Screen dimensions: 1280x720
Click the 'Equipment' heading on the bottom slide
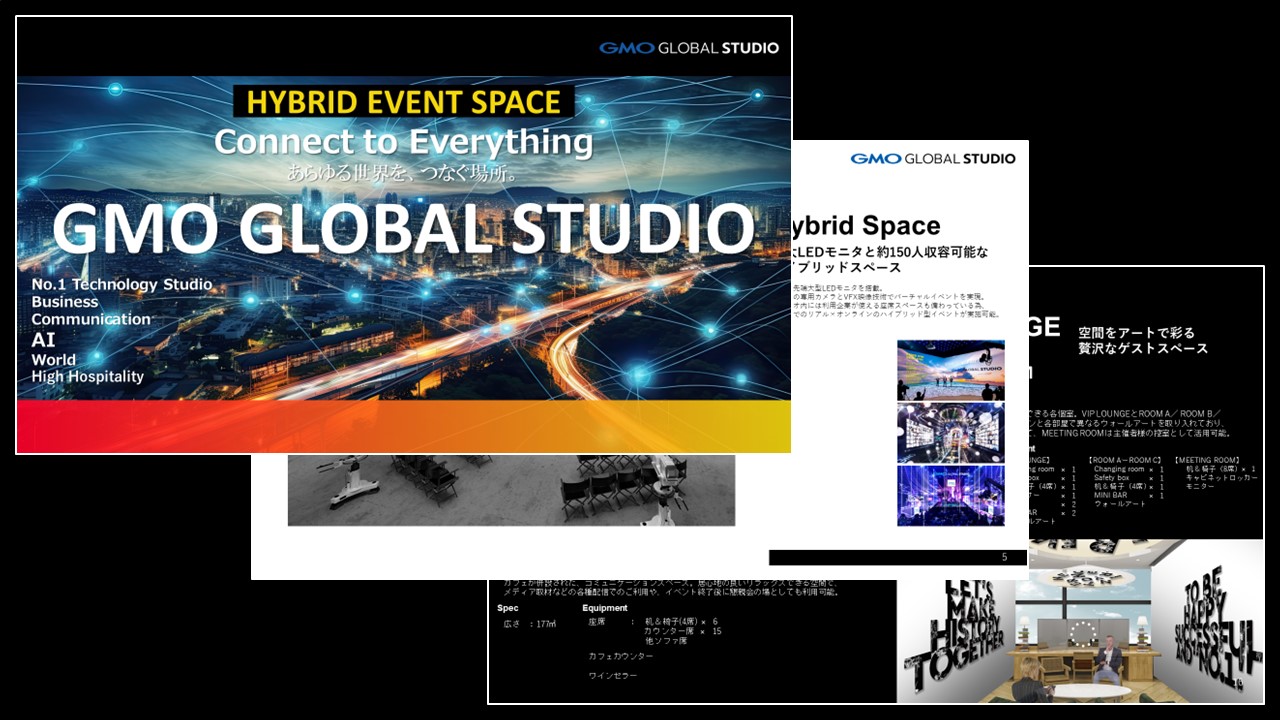pos(605,608)
